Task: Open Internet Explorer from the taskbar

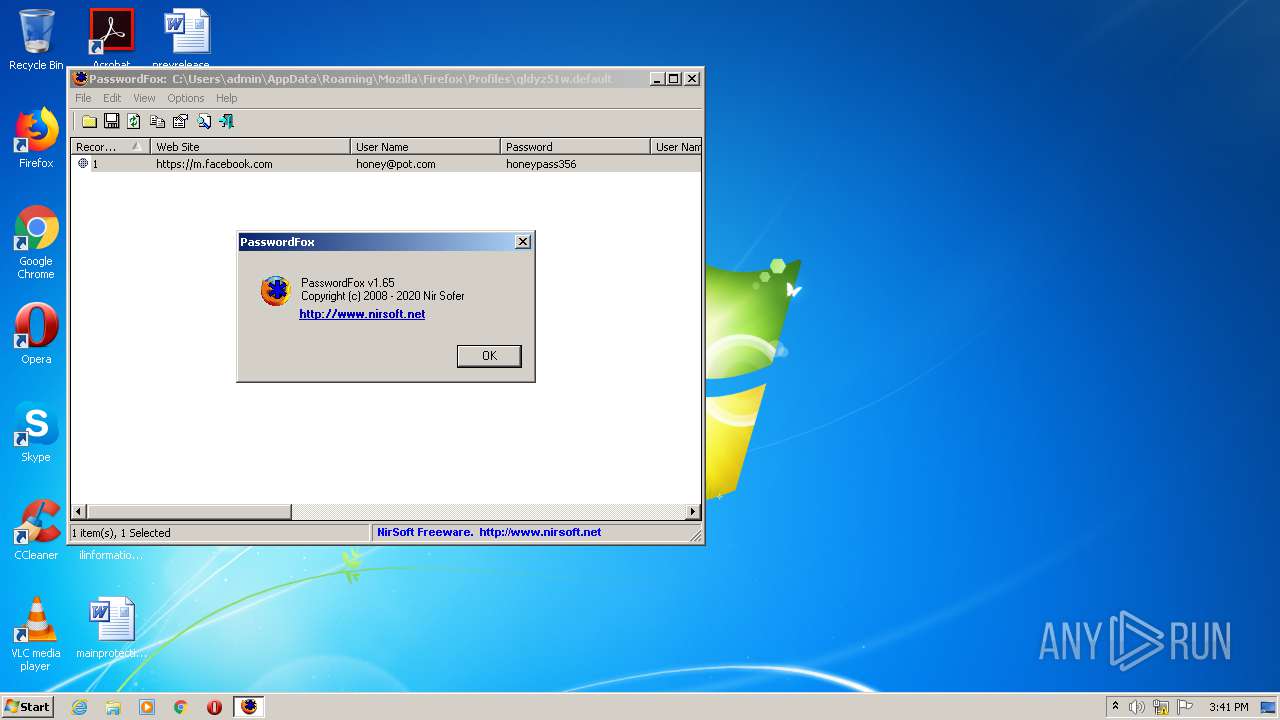Action: tap(79, 707)
